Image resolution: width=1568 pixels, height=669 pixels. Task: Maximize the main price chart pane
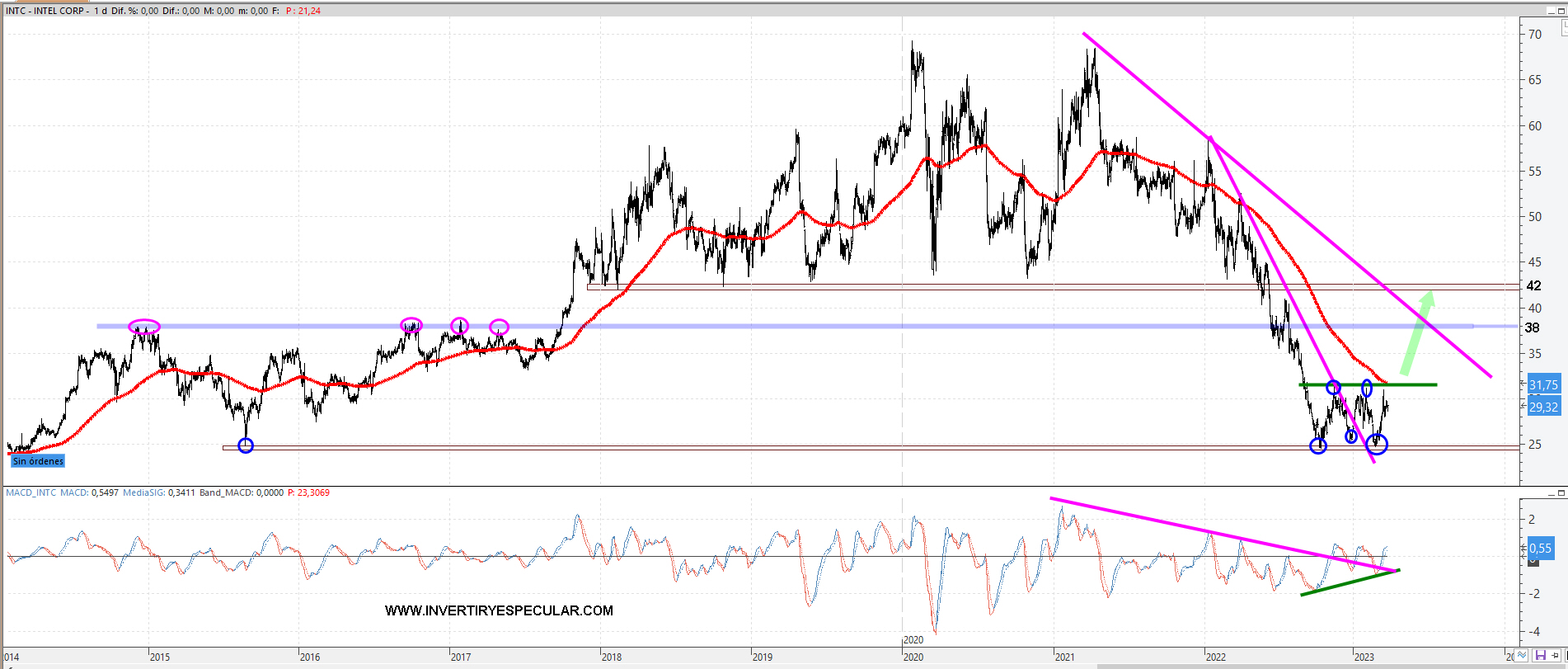pos(1561,10)
